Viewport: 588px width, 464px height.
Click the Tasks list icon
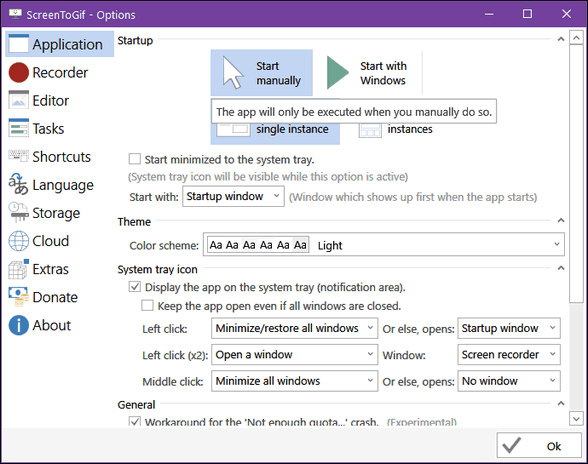tap(18, 128)
